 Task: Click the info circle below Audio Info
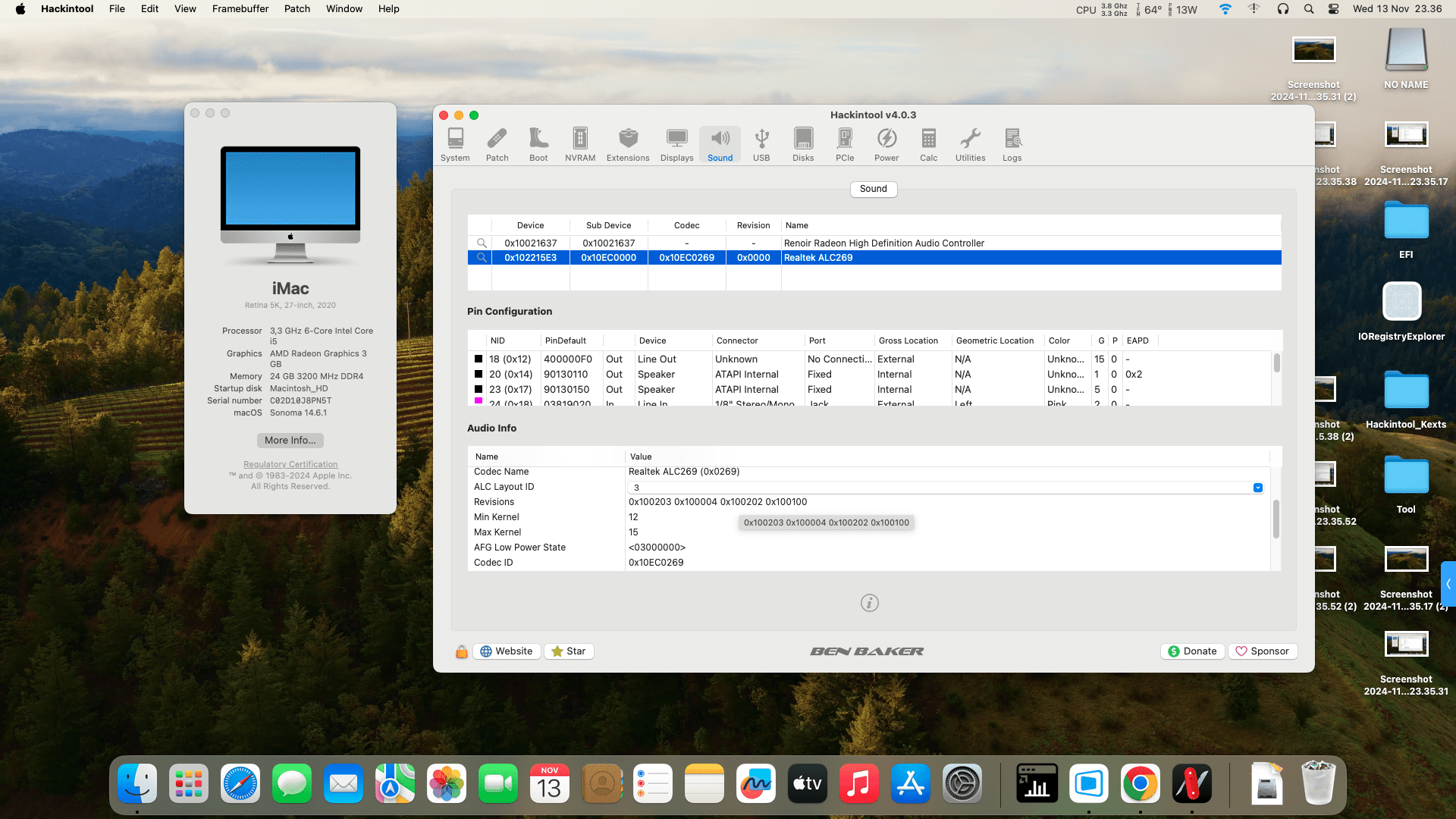pyautogui.click(x=869, y=603)
